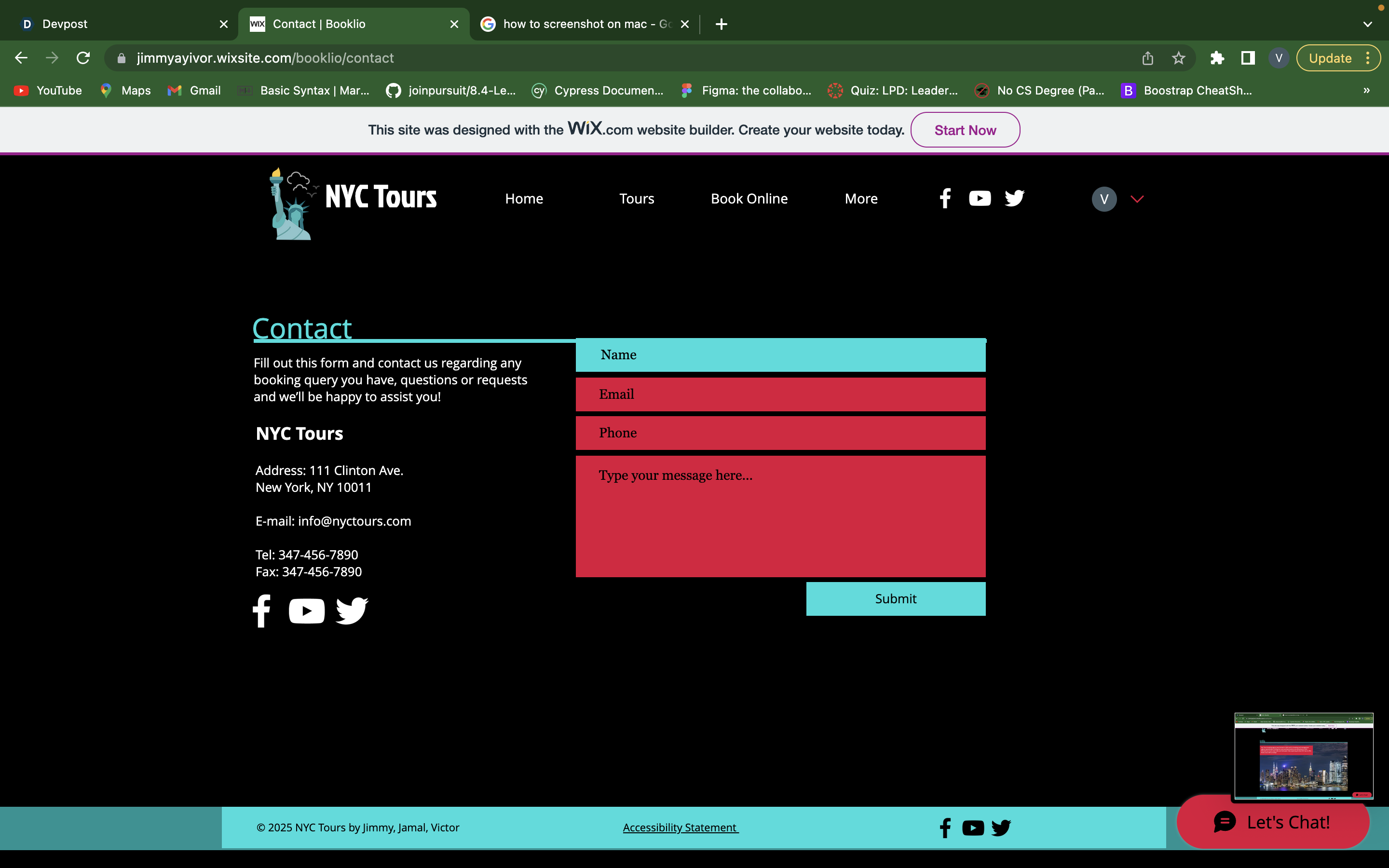Expand the member account menu chevron

point(1137,199)
